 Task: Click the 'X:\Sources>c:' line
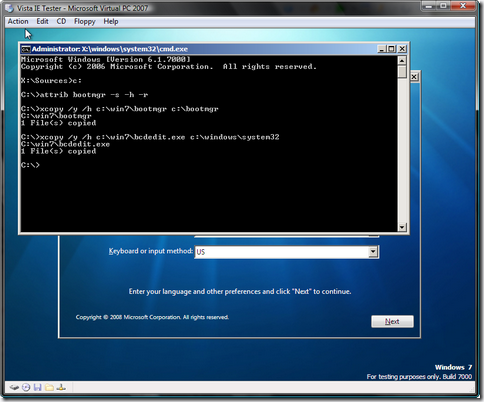click(x=51, y=81)
